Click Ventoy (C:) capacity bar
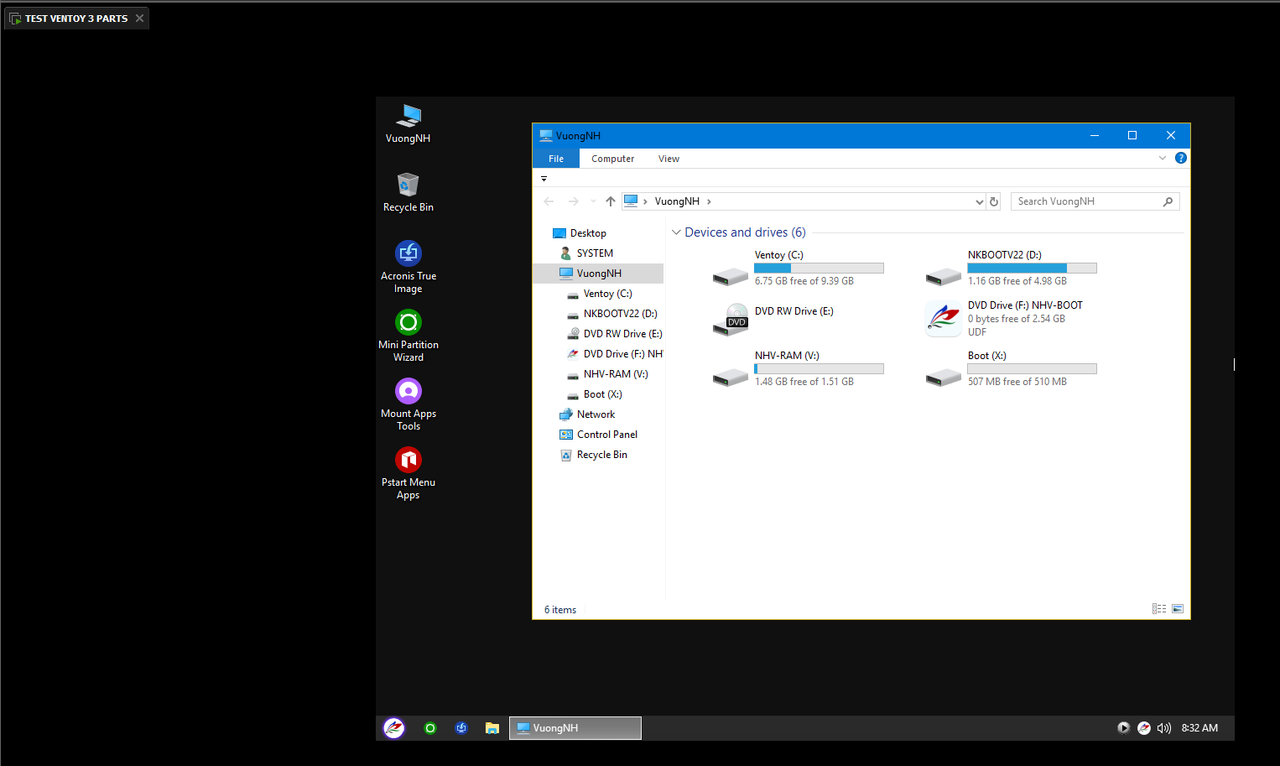Image resolution: width=1280 pixels, height=766 pixels. 819,268
